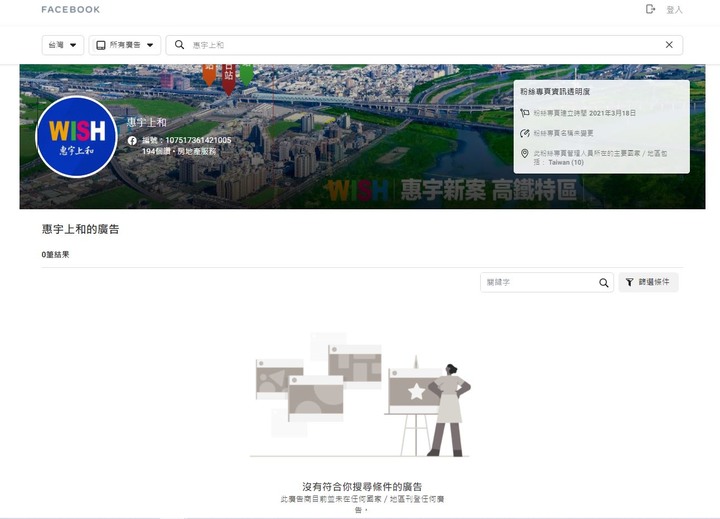Click the 粉絲專頁名稱未變更 text

click(x=563, y=133)
